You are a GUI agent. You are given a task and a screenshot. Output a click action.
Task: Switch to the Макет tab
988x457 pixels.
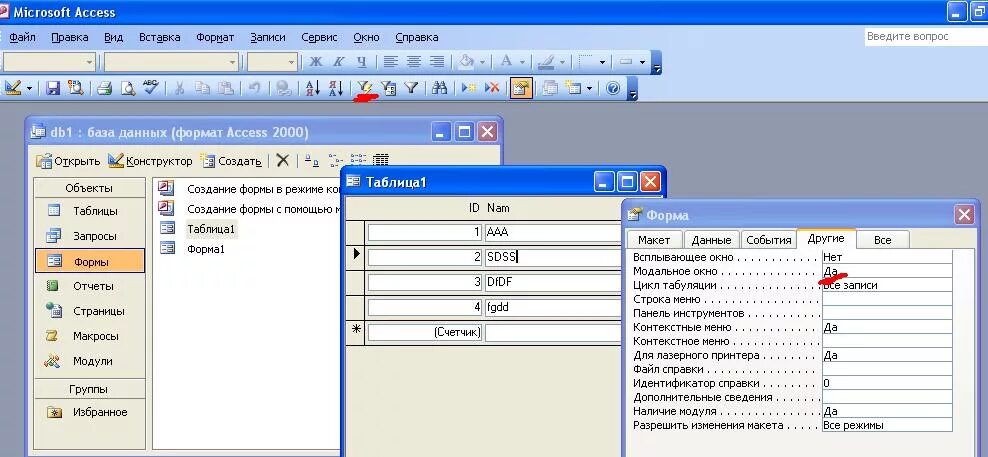[654, 240]
